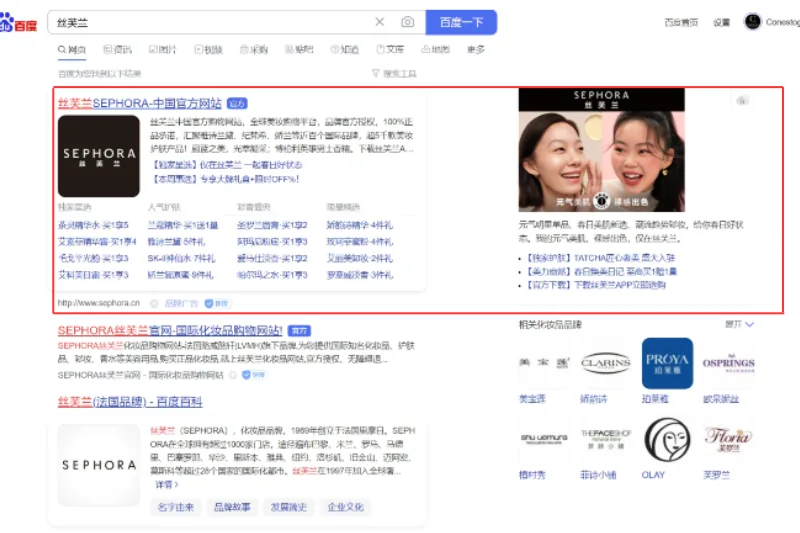Open 娇韵诗精华·4件礼 link

(x=360, y=225)
